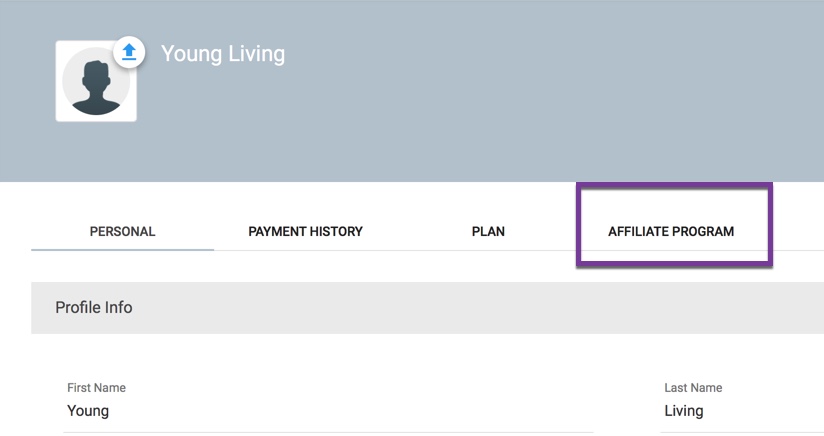824x436 pixels.
Task: Click the Young Living profile name heading
Action: coord(223,54)
